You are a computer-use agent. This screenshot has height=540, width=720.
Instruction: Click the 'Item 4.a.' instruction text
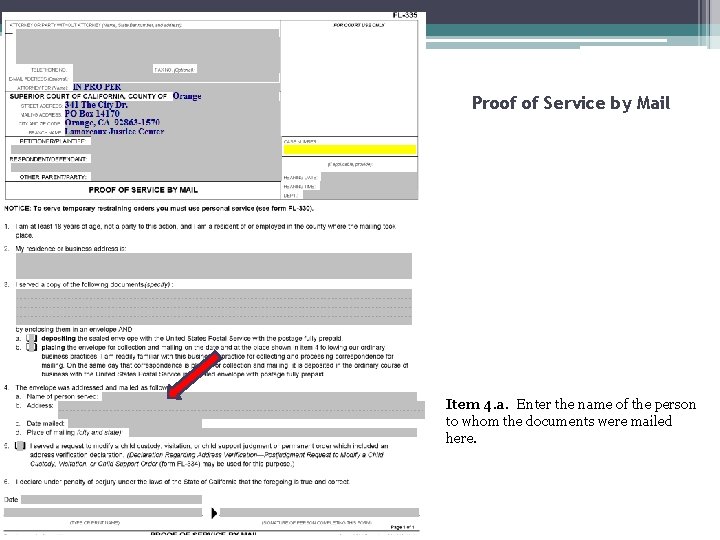click(x=570, y=421)
